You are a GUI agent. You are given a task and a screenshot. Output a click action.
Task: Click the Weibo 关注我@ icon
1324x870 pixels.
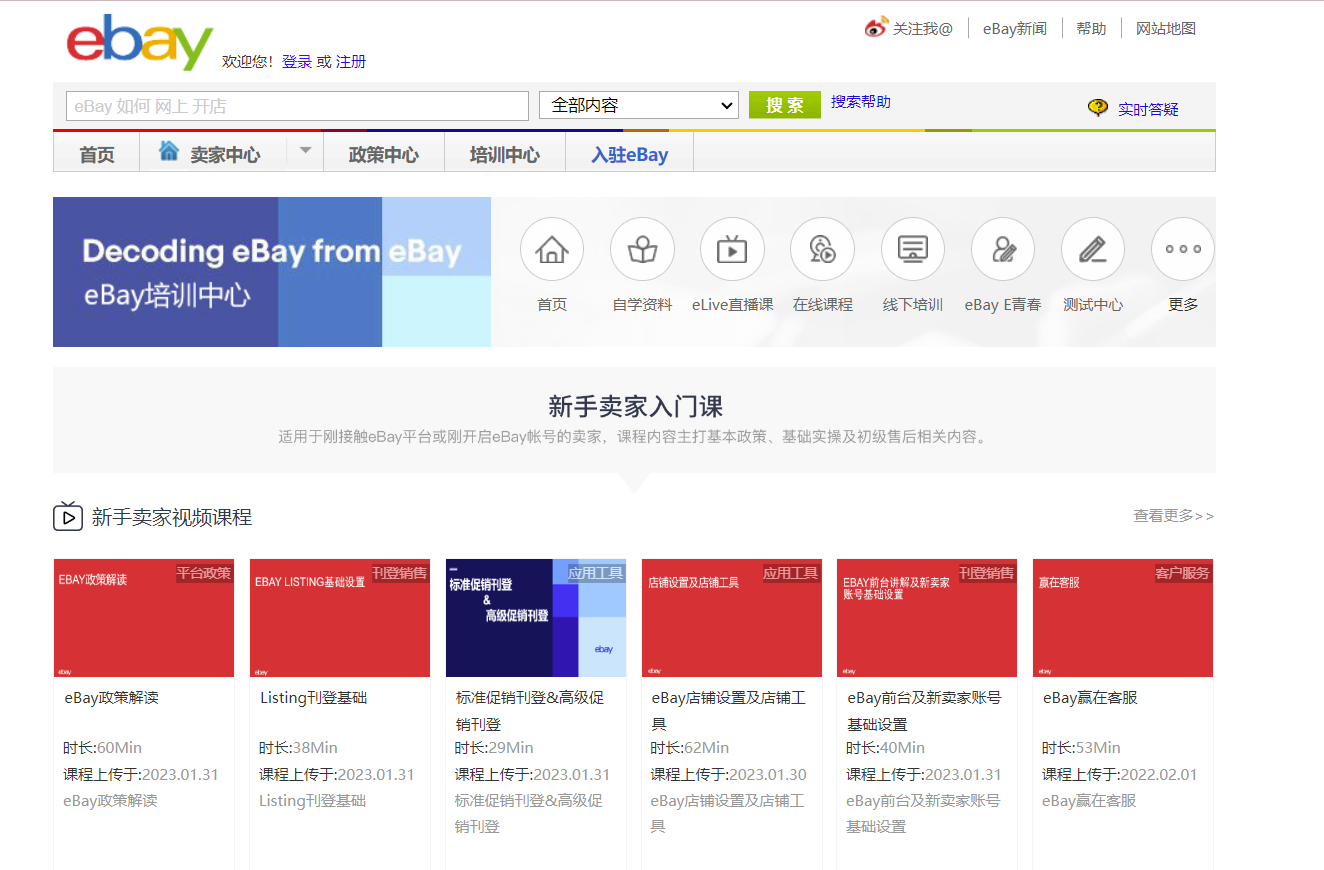coord(877,27)
